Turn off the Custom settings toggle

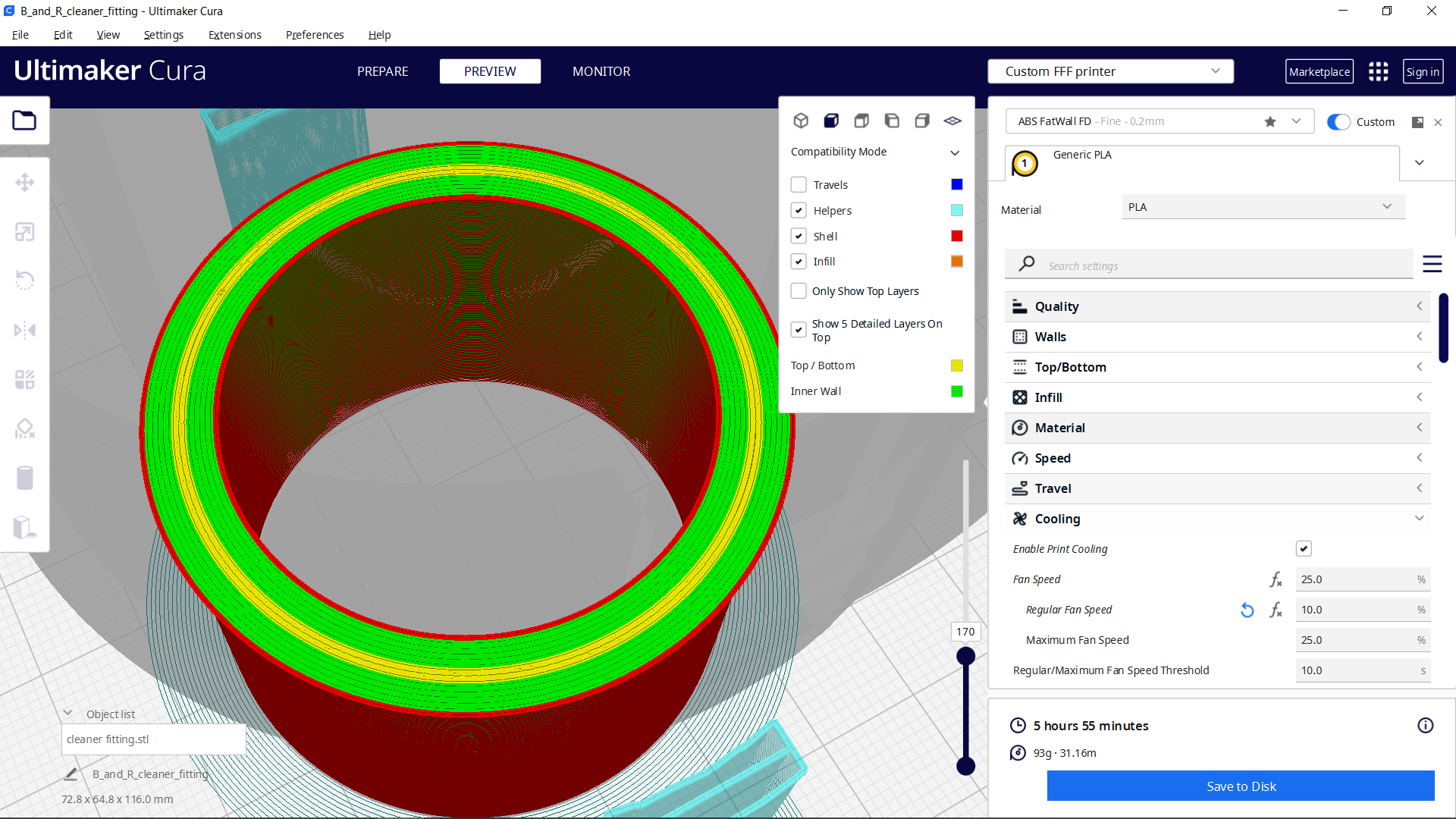pyautogui.click(x=1338, y=122)
